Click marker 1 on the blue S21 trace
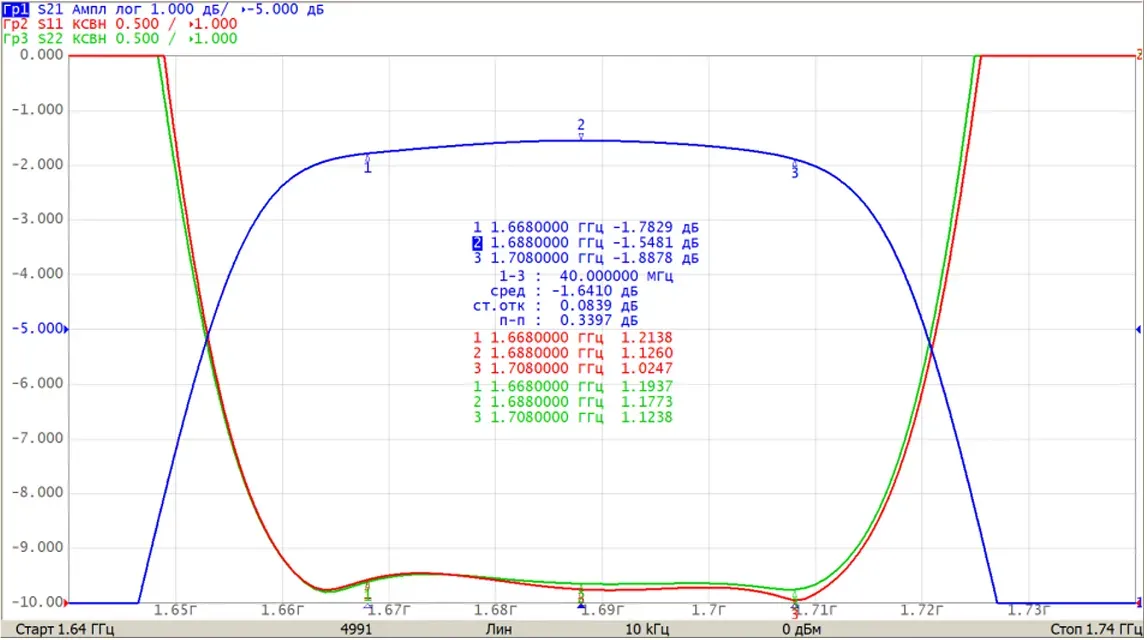1147x640 pixels. pos(367,164)
